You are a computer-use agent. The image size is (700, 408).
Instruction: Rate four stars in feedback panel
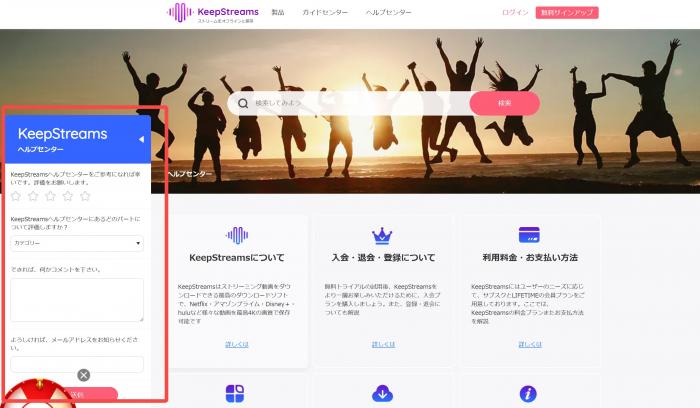click(x=67, y=196)
